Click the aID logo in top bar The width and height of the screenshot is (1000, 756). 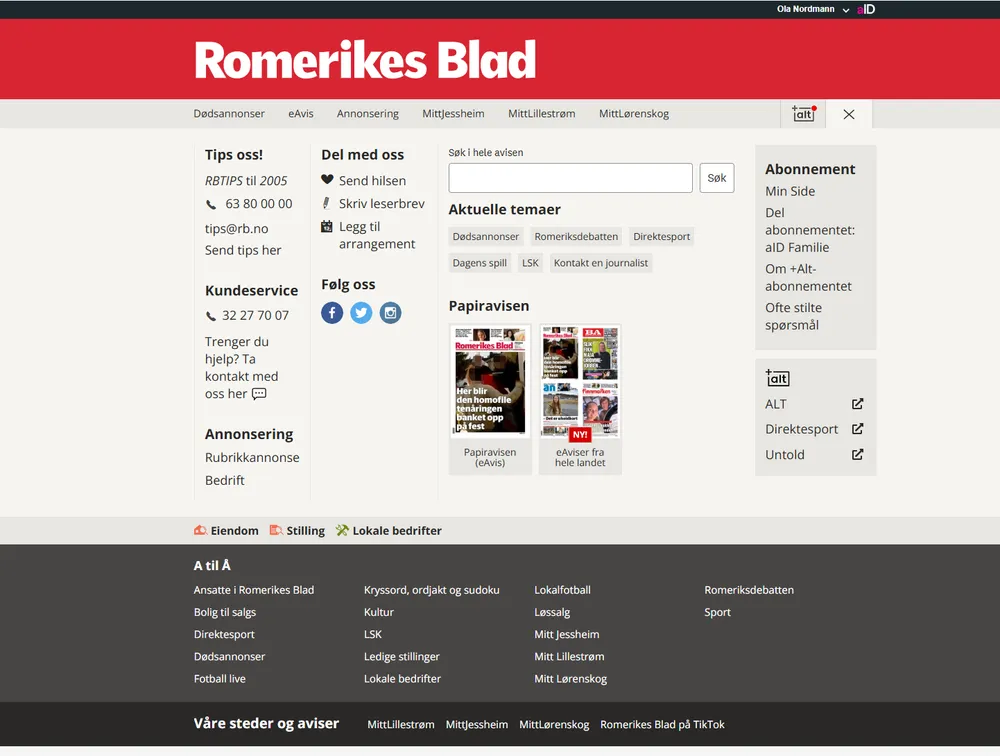pyautogui.click(x=866, y=9)
